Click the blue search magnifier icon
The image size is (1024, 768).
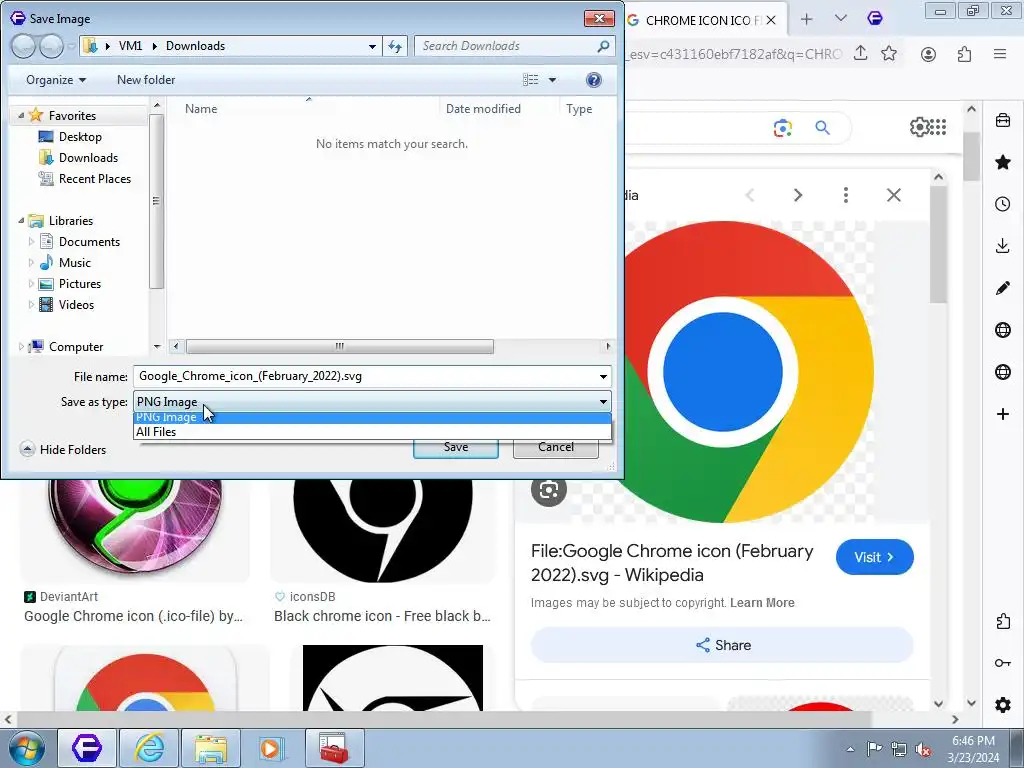822,128
